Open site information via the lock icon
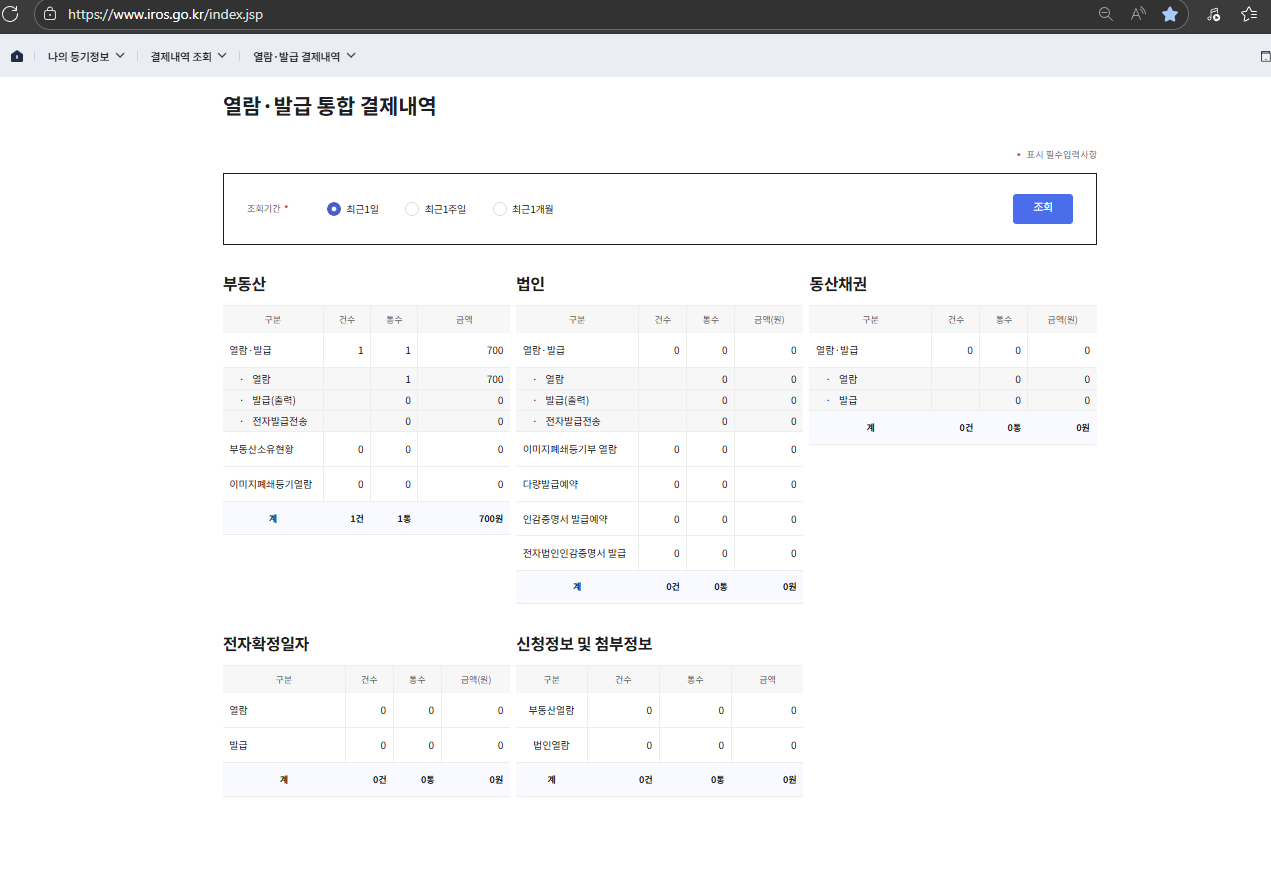 (50, 14)
